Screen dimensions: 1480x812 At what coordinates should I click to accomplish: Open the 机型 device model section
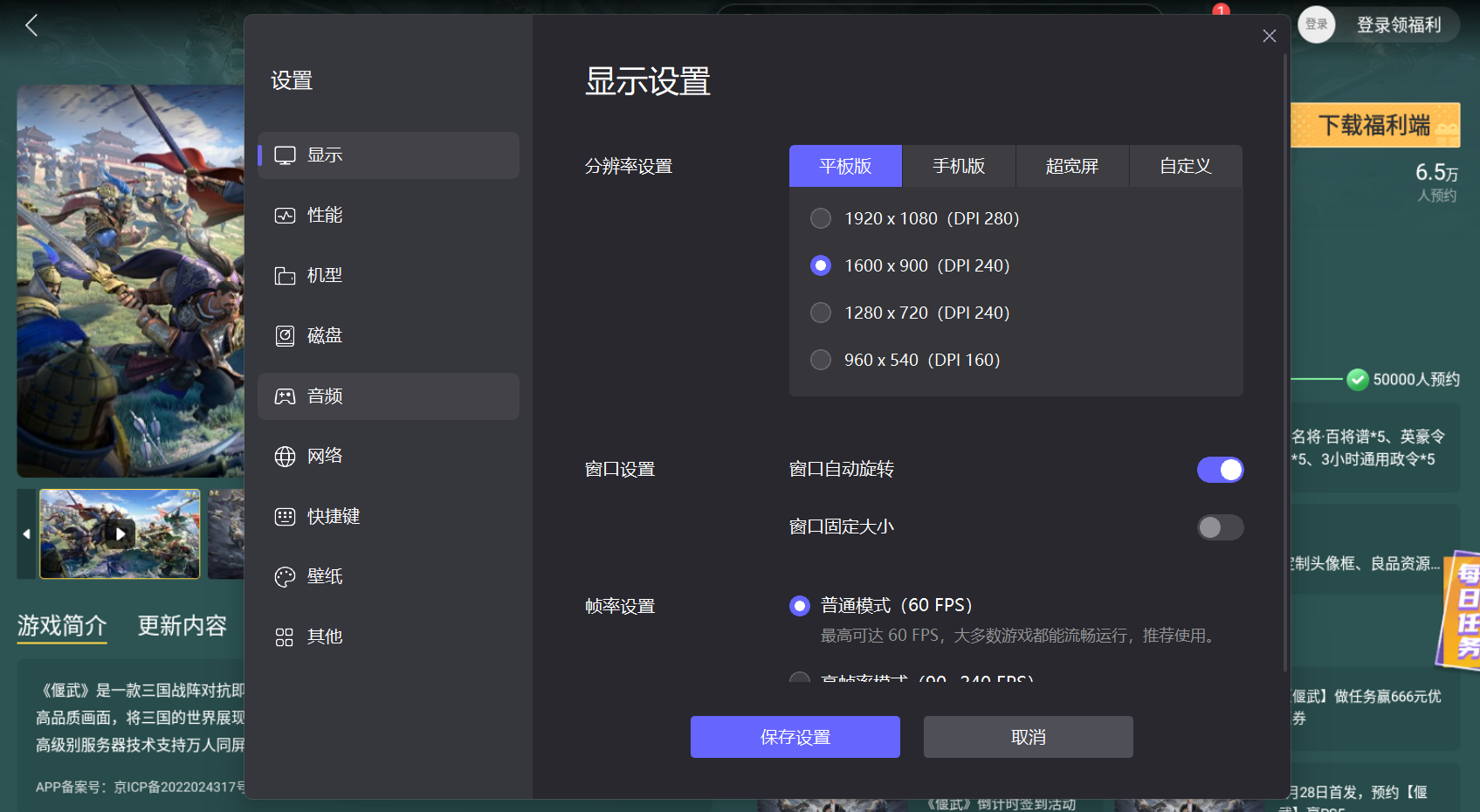click(389, 276)
